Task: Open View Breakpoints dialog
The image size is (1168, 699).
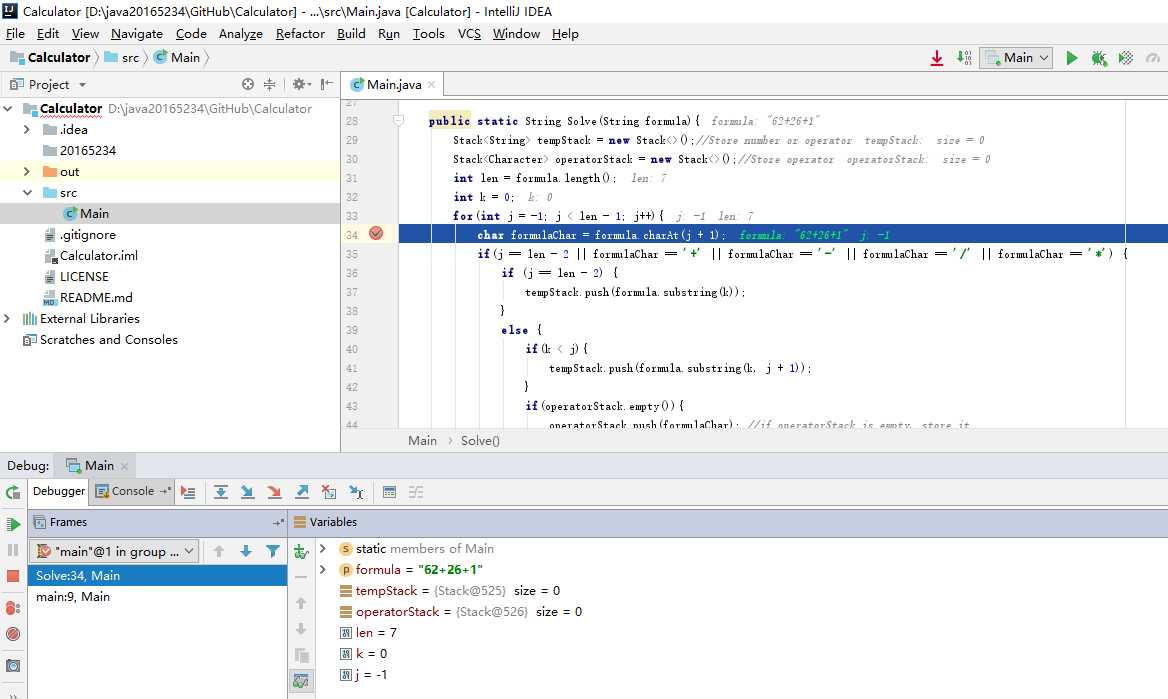Action: 13,608
